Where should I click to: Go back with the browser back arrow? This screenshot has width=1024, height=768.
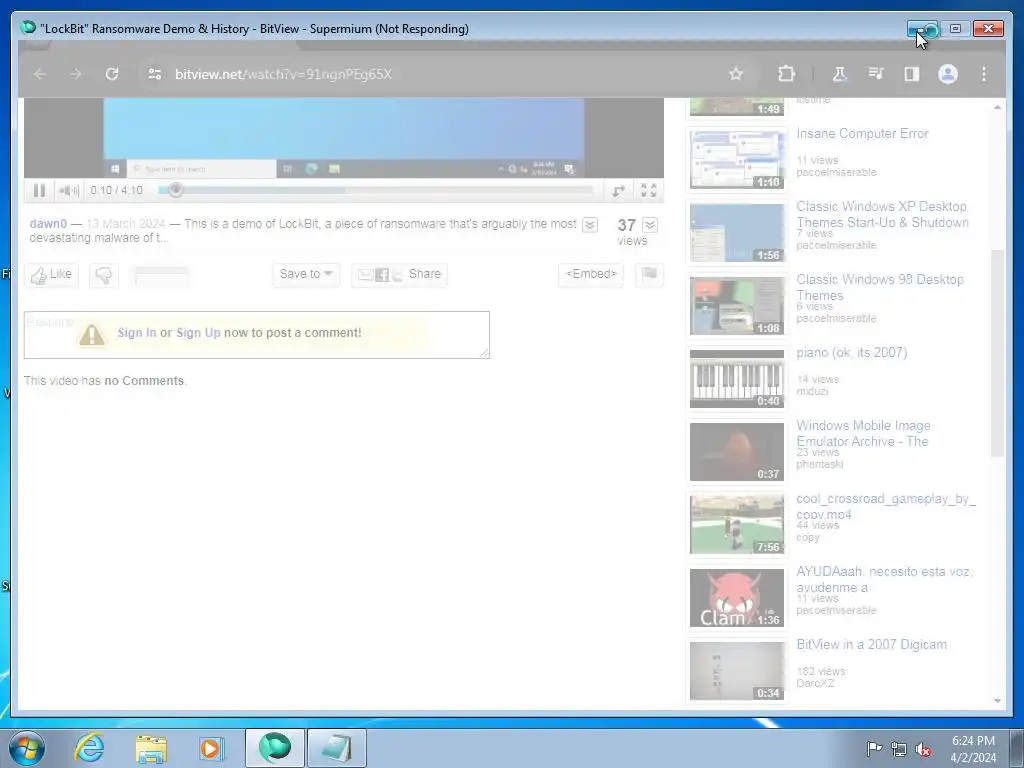pos(40,74)
